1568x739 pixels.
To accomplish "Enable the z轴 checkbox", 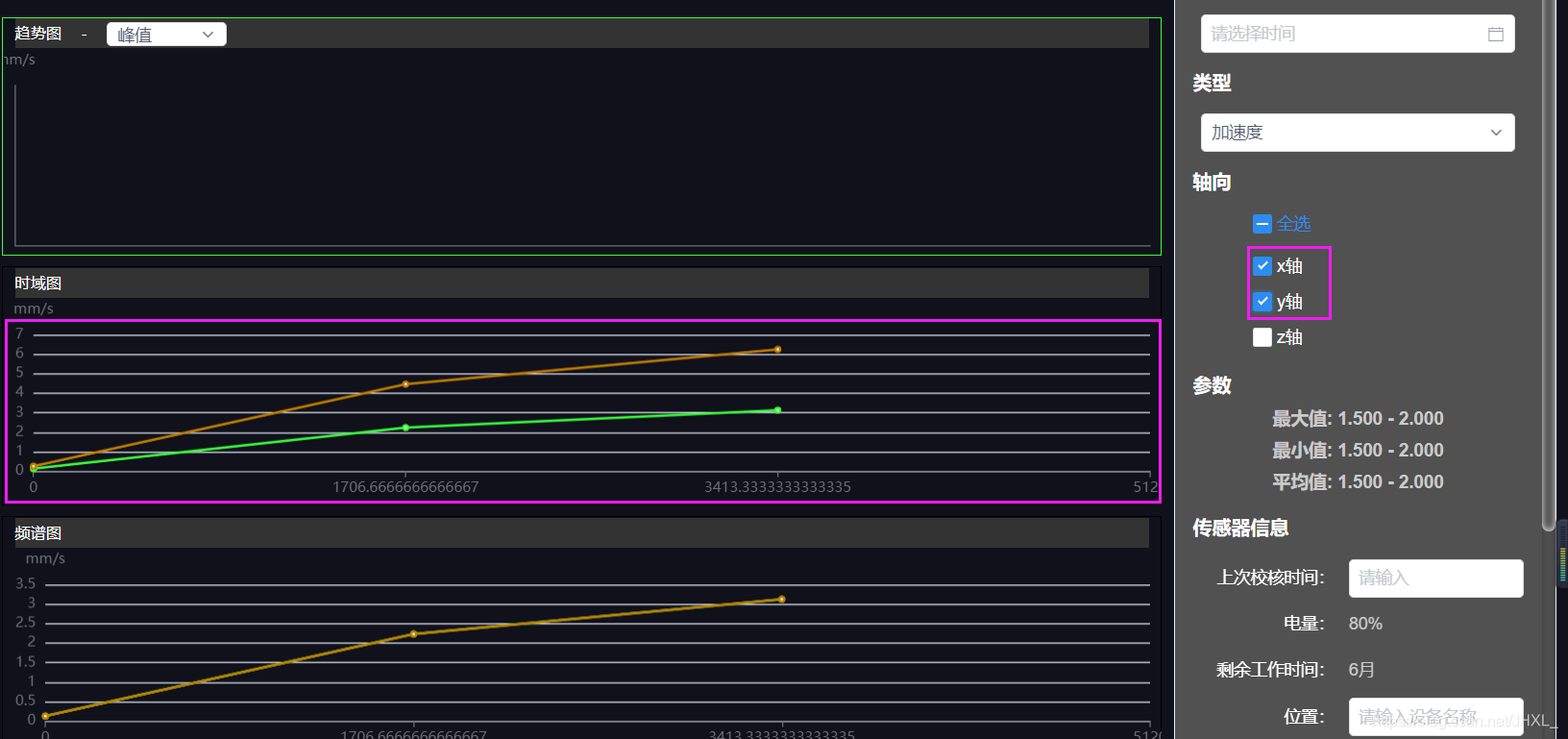I will click(1262, 337).
